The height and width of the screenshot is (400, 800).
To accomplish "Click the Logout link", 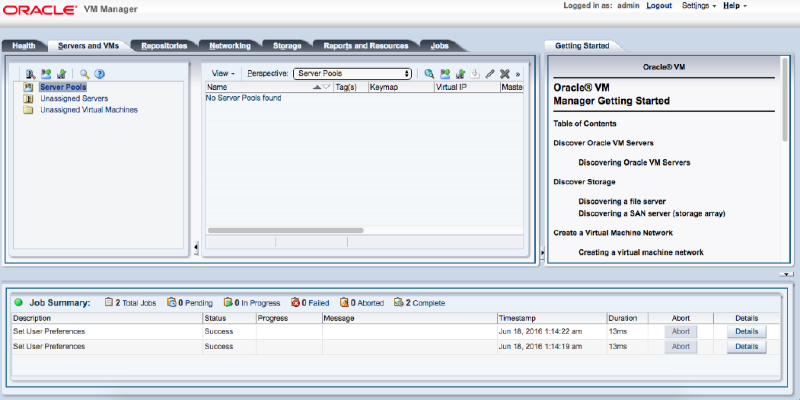I will (659, 6).
